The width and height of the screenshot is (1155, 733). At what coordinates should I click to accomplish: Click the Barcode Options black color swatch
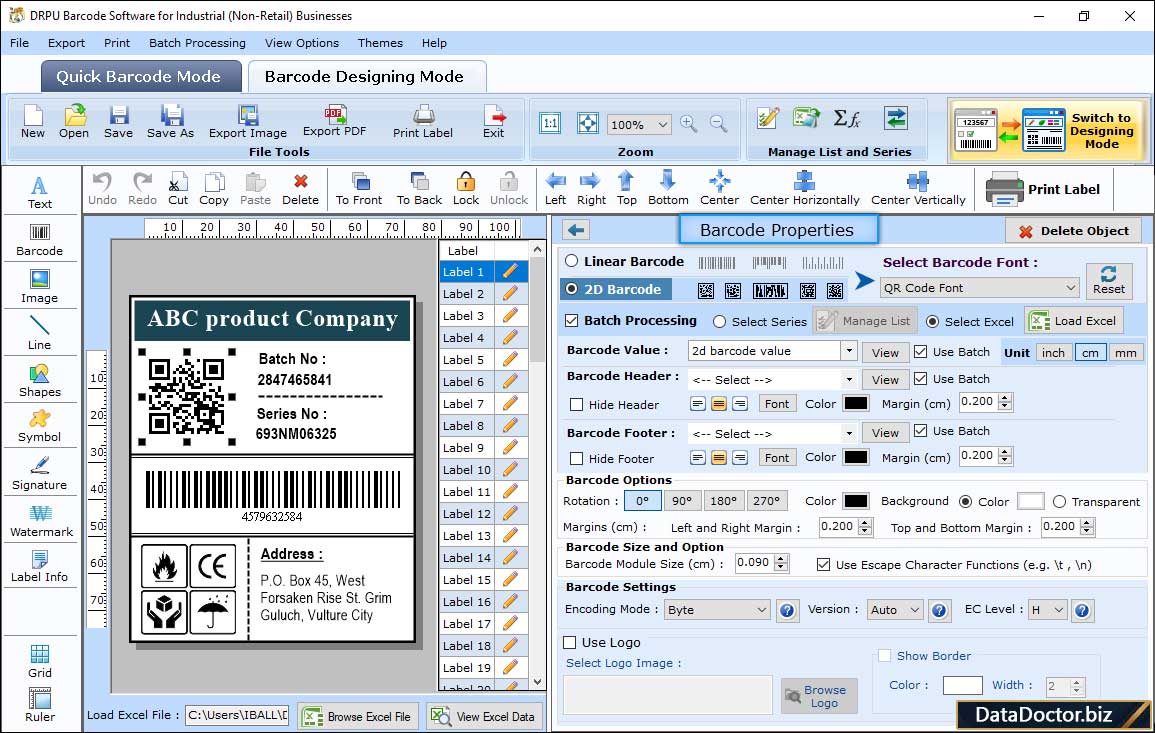tap(856, 501)
